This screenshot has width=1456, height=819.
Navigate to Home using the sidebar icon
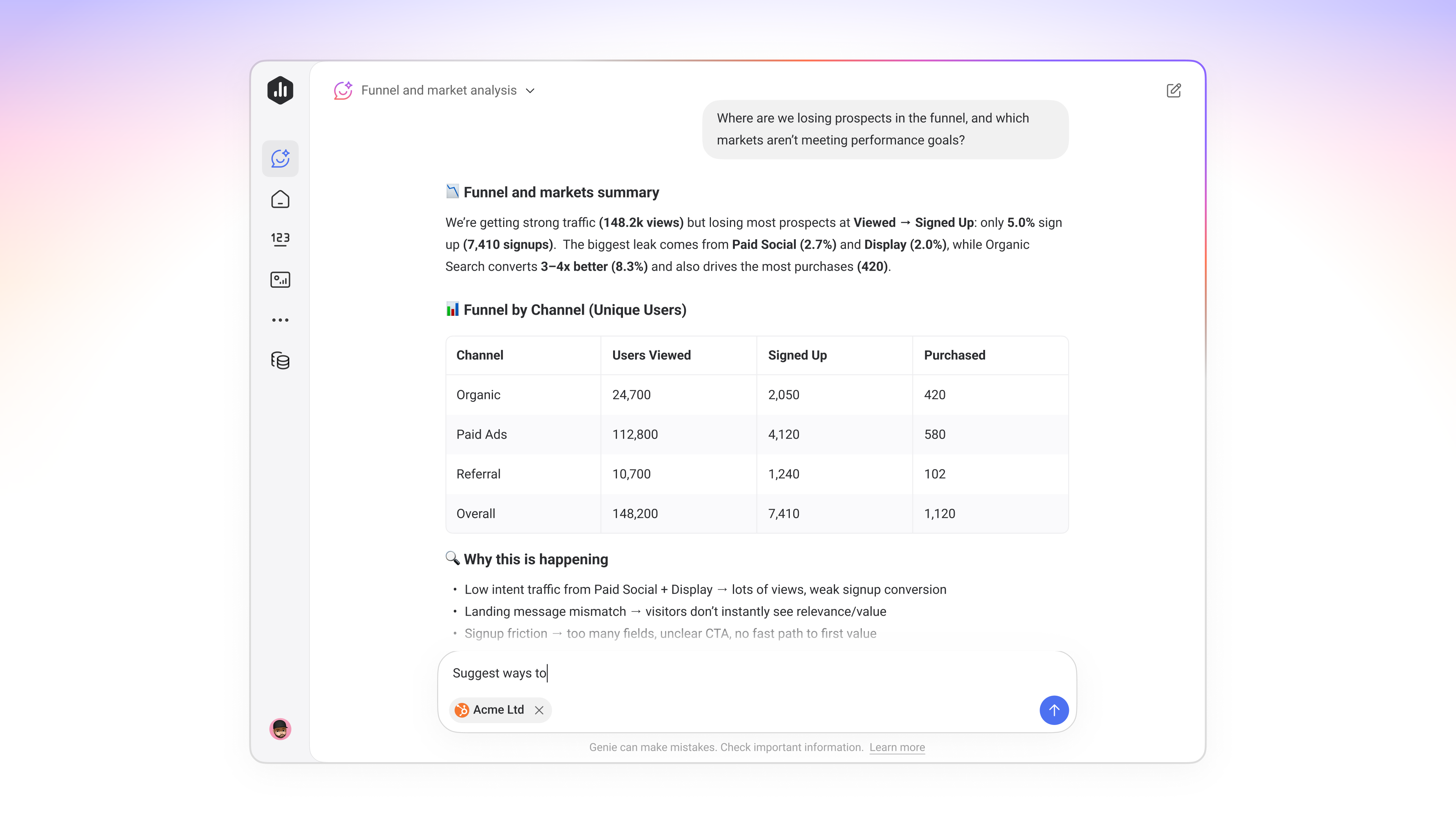(x=280, y=199)
